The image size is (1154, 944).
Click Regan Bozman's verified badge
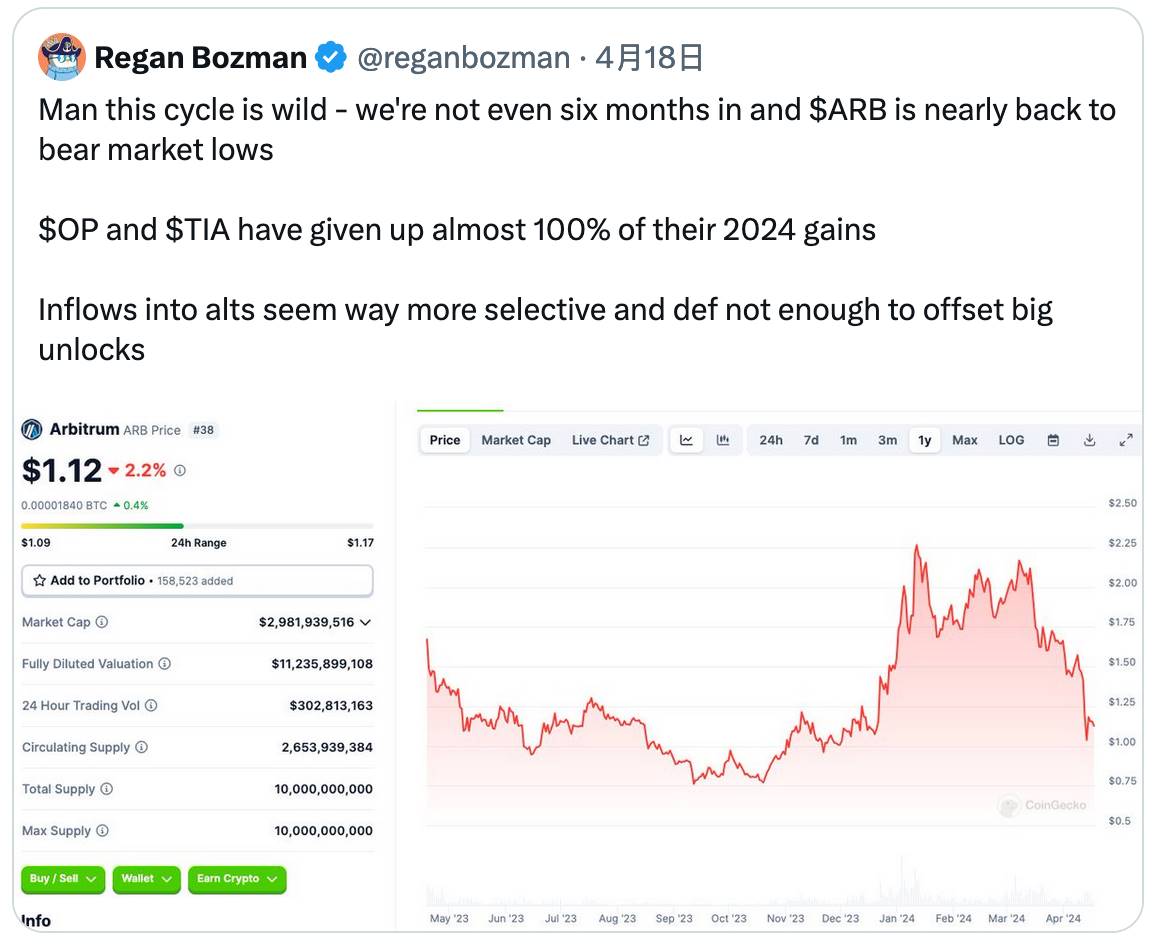click(x=329, y=57)
